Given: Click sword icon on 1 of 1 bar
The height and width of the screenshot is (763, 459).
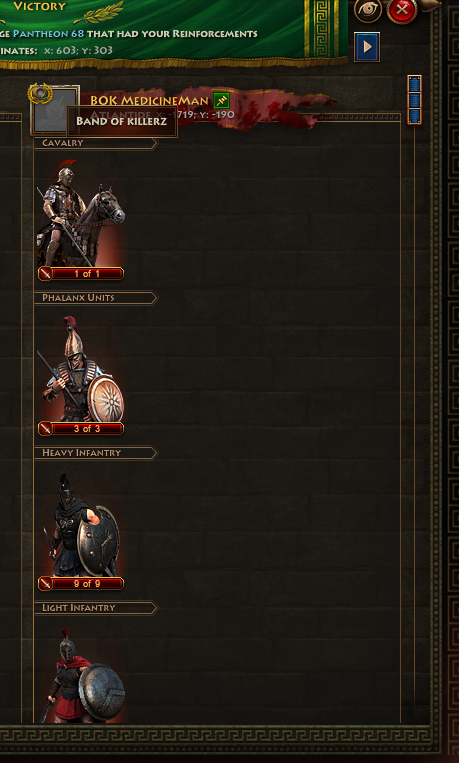Looking at the screenshot, I should 45,273.
